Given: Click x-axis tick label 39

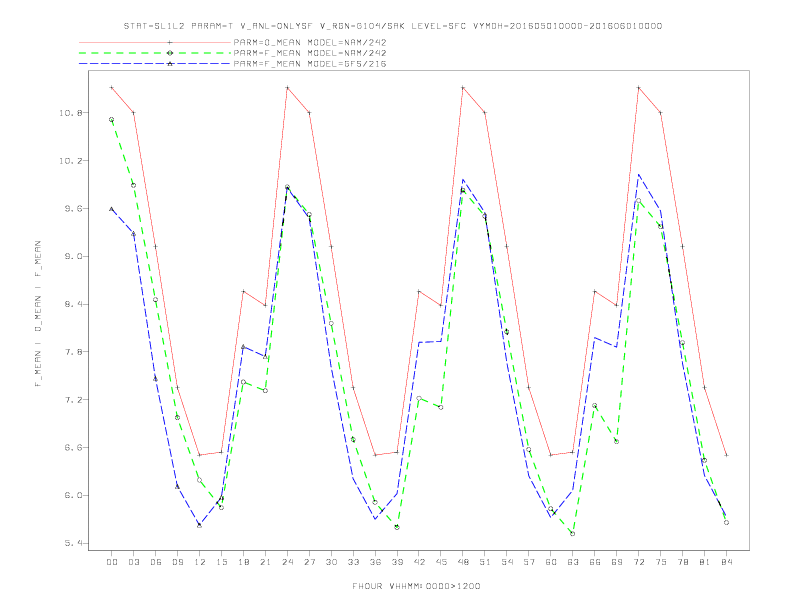Looking at the screenshot, I should (397, 562).
